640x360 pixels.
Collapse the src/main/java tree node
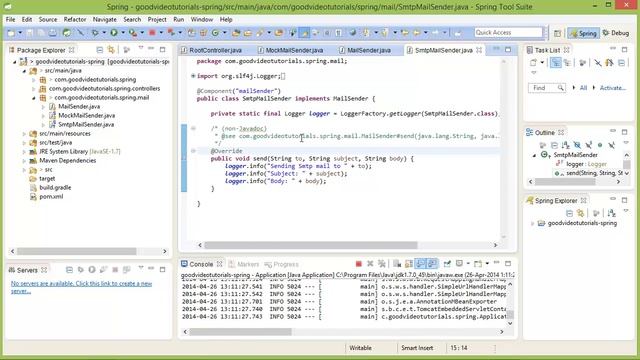tap(24, 71)
